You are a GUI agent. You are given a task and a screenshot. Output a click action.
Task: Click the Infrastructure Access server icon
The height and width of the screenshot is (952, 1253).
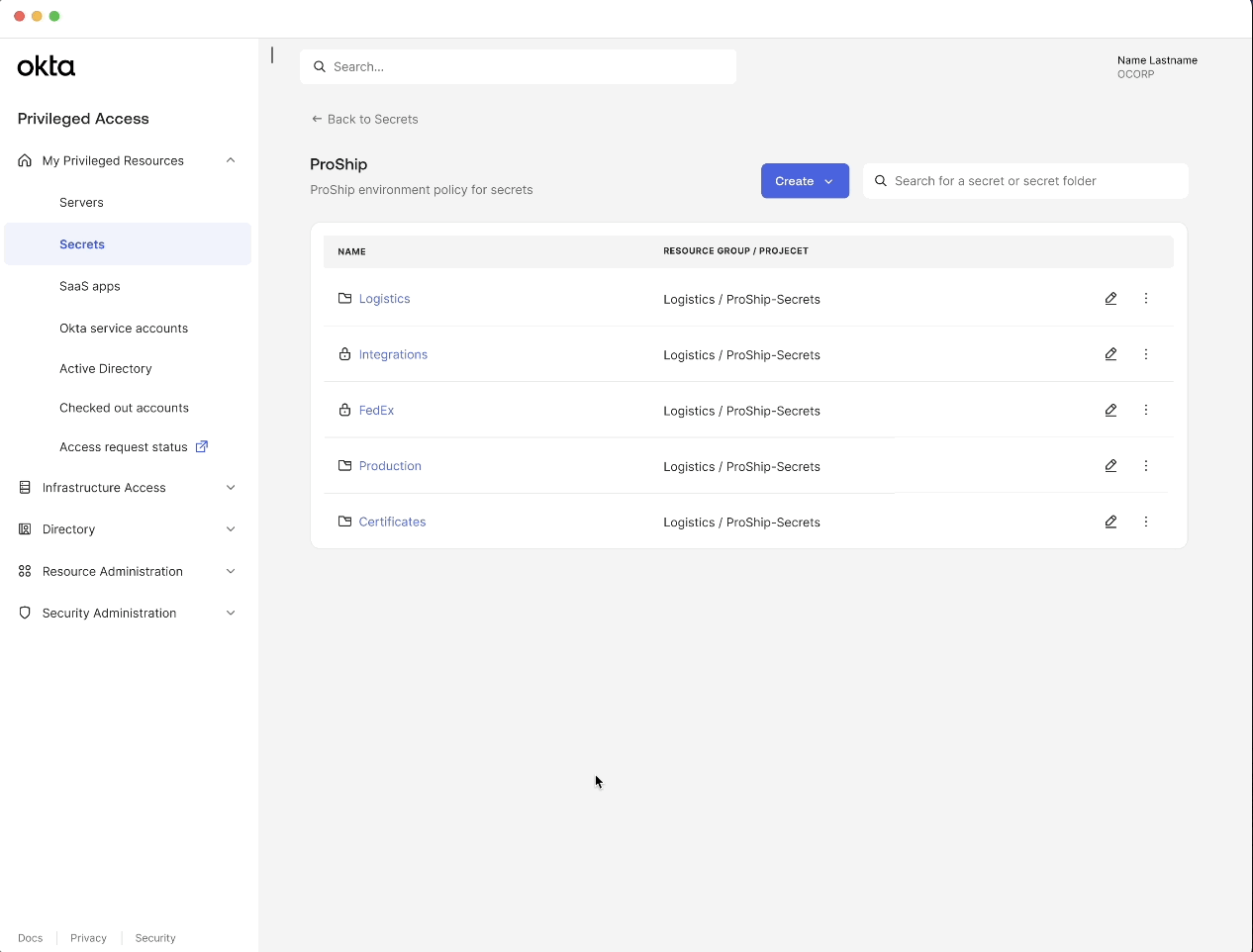(x=25, y=488)
